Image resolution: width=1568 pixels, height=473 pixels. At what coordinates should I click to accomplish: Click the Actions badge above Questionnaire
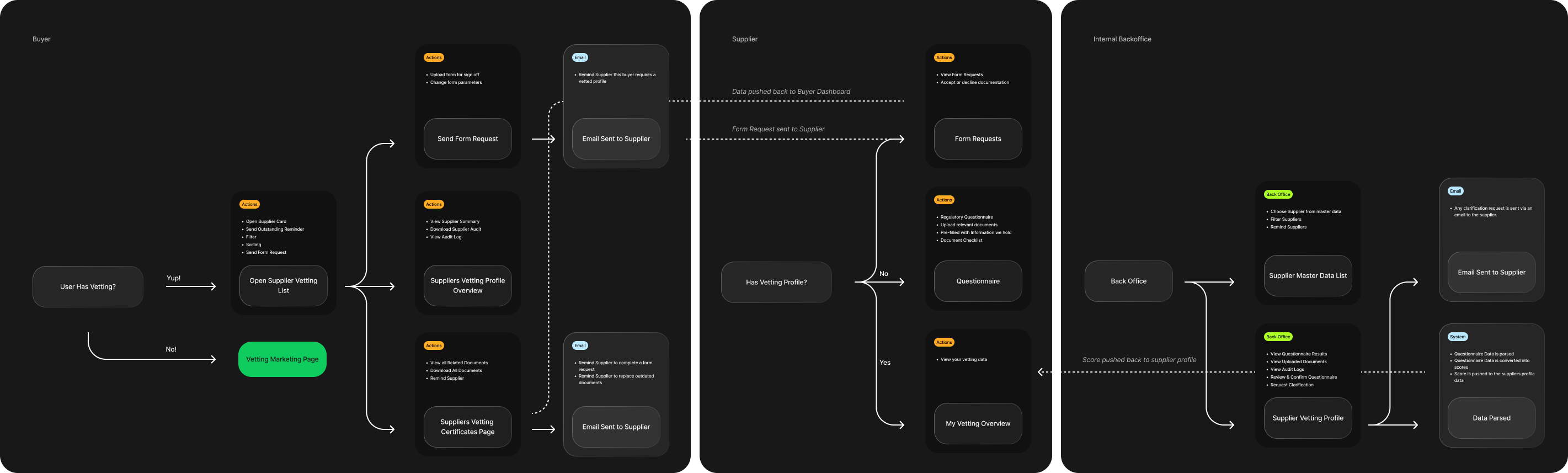coord(943,200)
